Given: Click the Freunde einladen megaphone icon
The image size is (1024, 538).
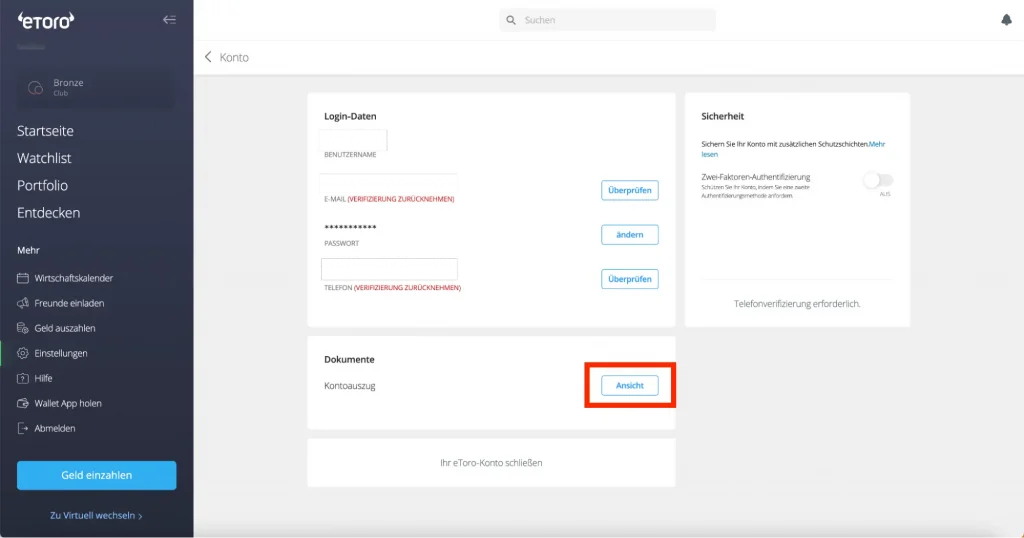Looking at the screenshot, I should tap(24, 303).
